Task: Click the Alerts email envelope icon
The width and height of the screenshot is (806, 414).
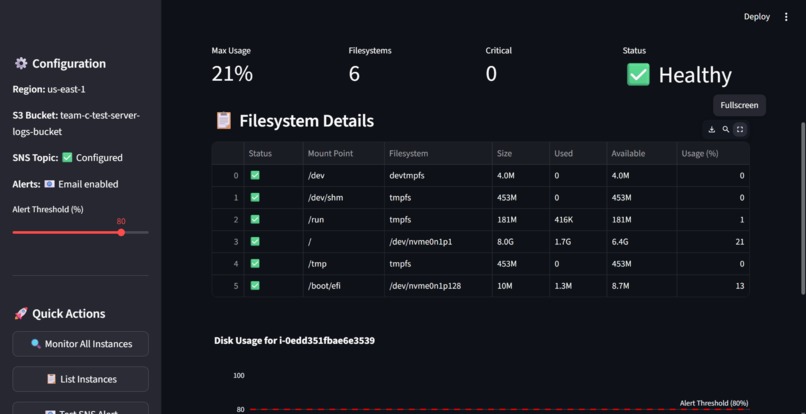Action: point(49,184)
